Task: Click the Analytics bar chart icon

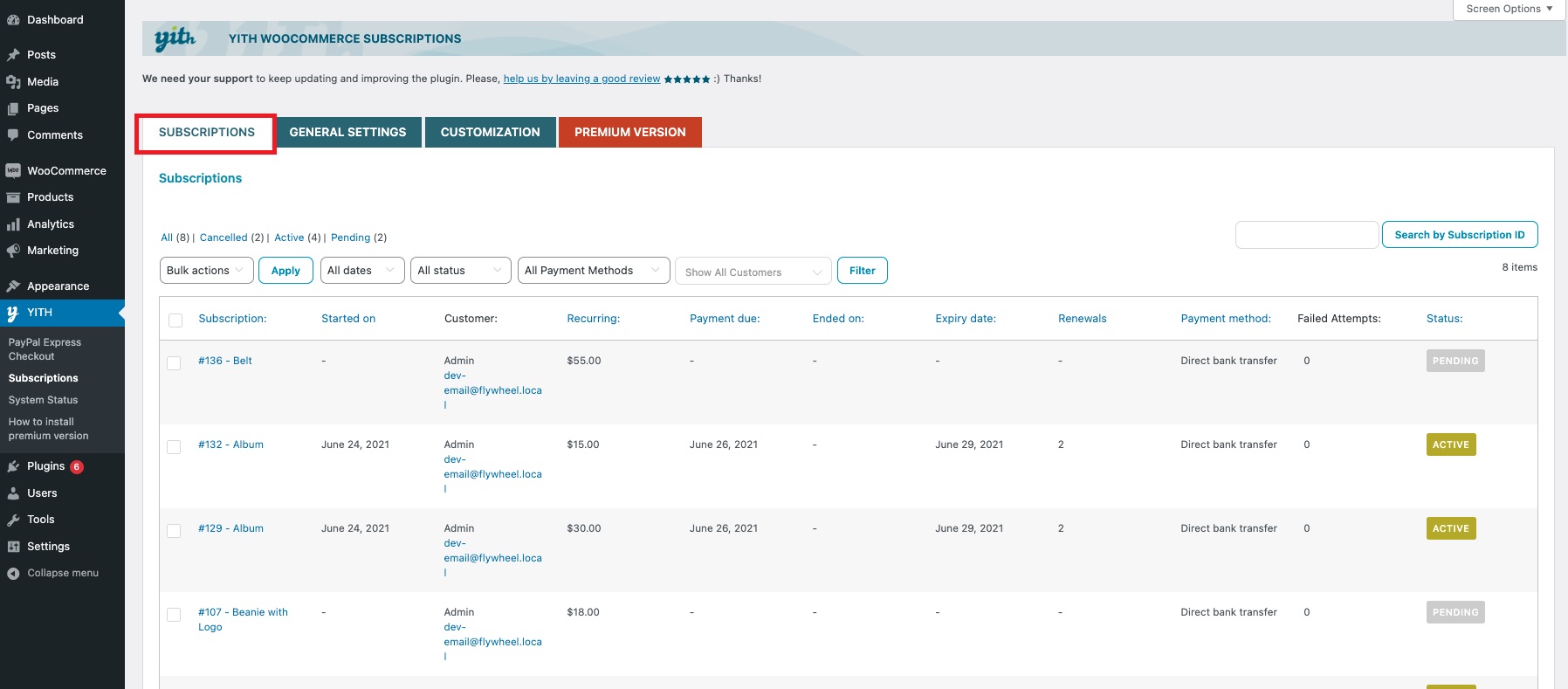Action: click(13, 224)
